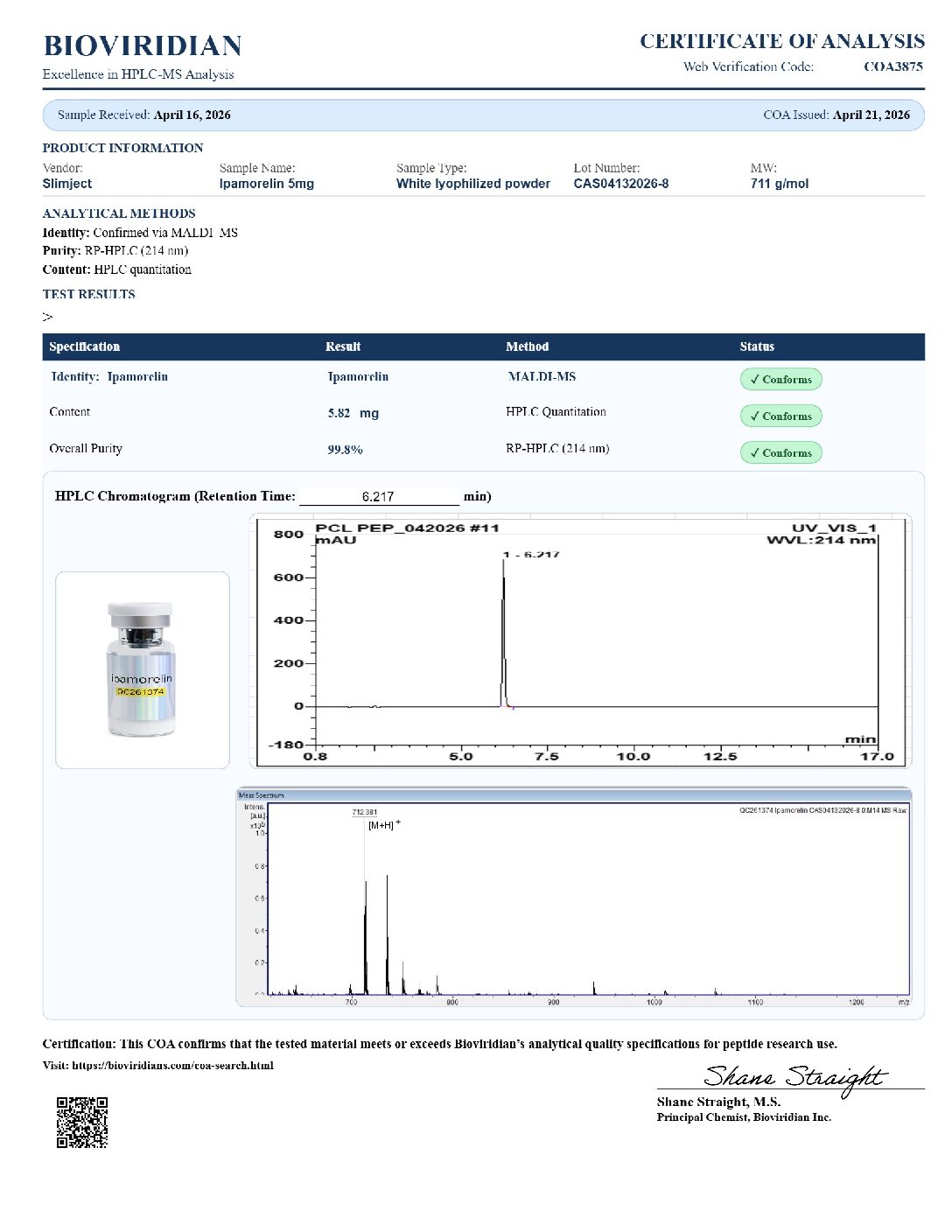Select the BIOVIRIDIAN logo text
The image size is (952, 1232).
pyautogui.click(x=143, y=45)
